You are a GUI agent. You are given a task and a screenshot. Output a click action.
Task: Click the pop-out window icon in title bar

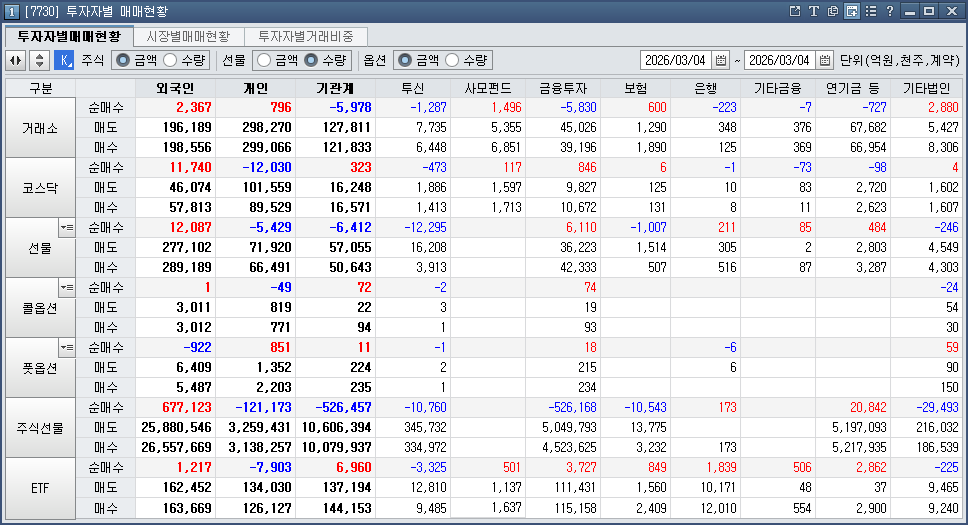click(795, 11)
